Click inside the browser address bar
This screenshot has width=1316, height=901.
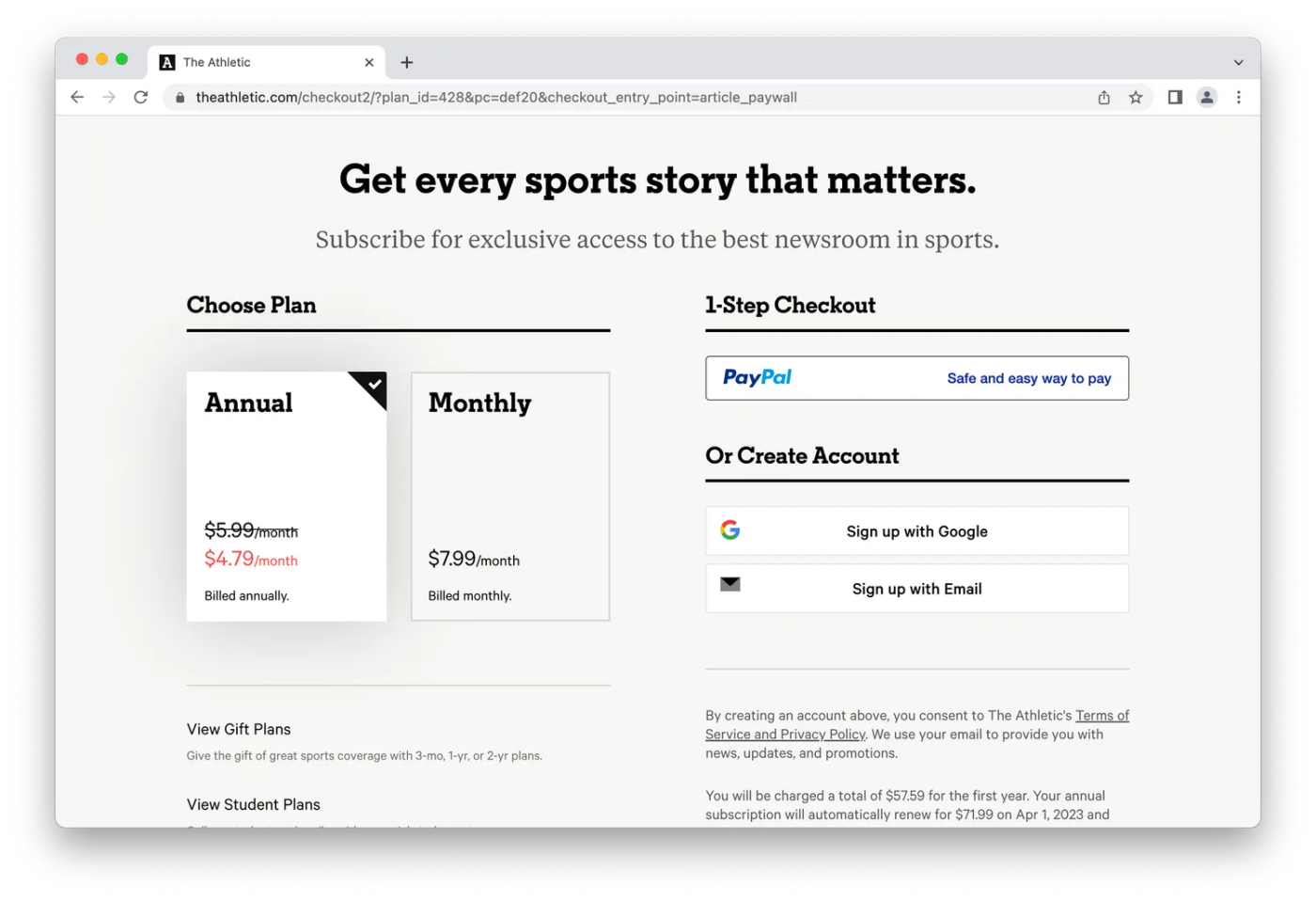[x=564, y=97]
